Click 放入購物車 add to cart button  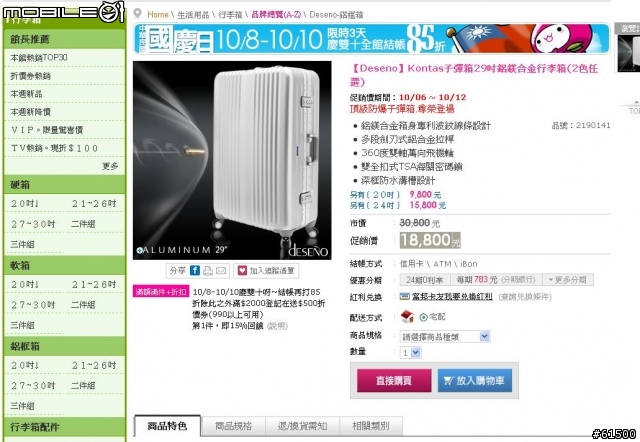click(475, 381)
